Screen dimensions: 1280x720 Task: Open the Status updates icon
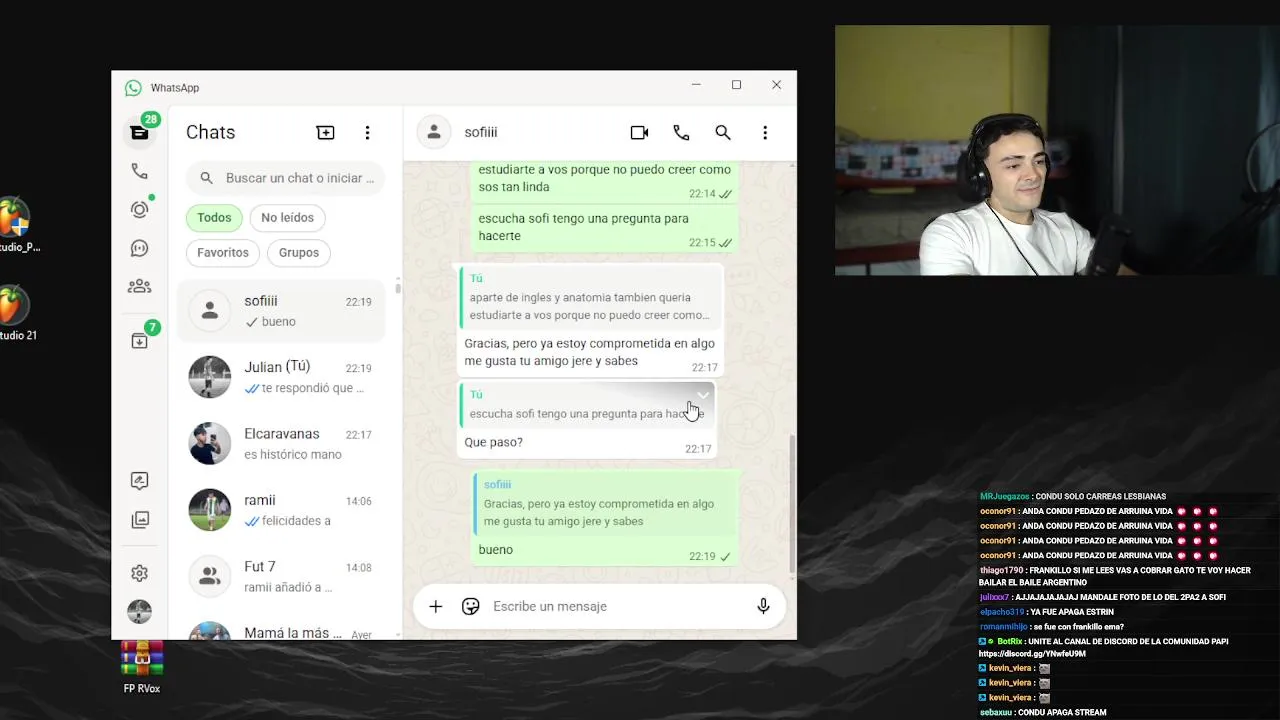139,209
